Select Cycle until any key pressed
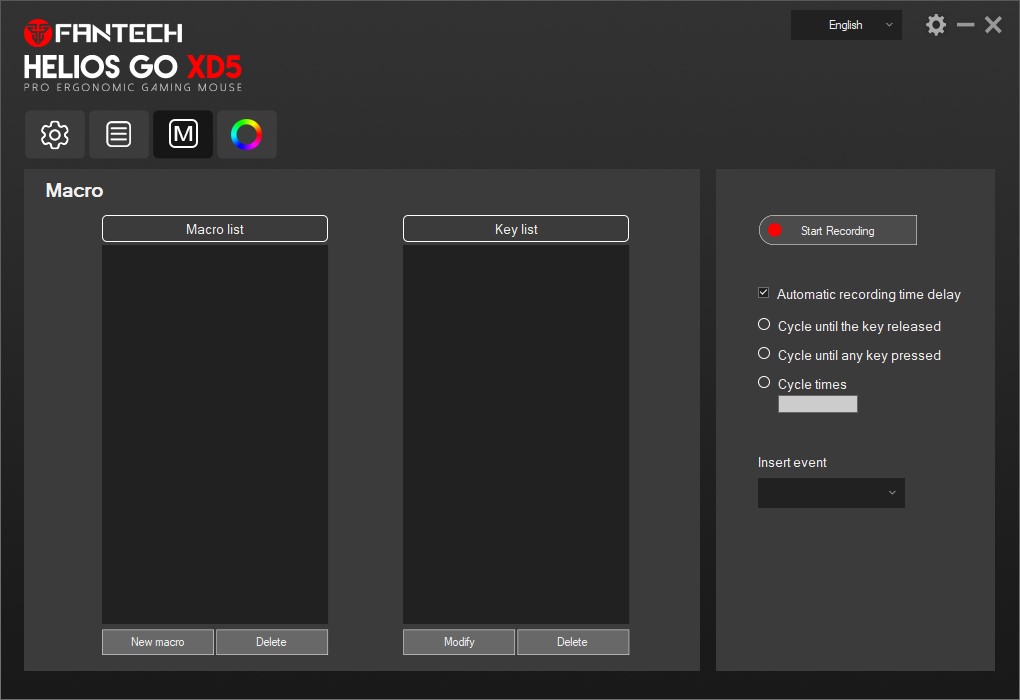The image size is (1020, 700). [764, 354]
